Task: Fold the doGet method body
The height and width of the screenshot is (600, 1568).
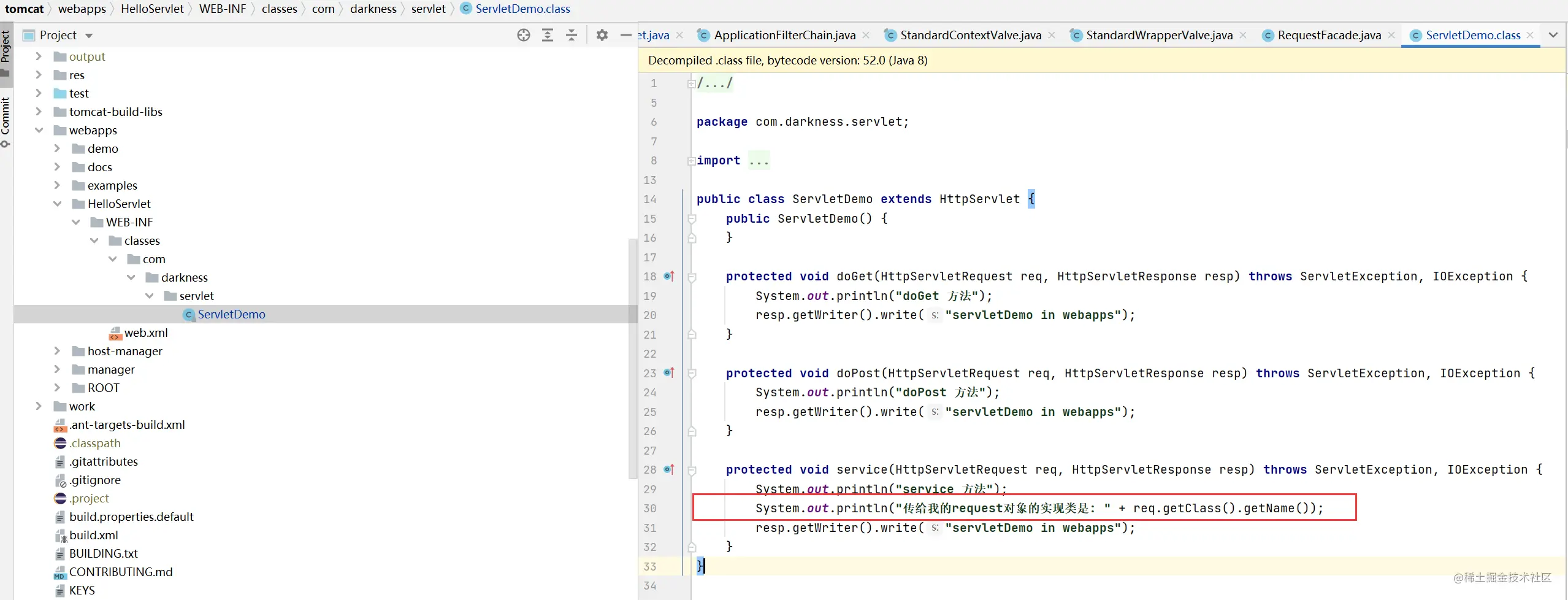Action: [x=692, y=277]
